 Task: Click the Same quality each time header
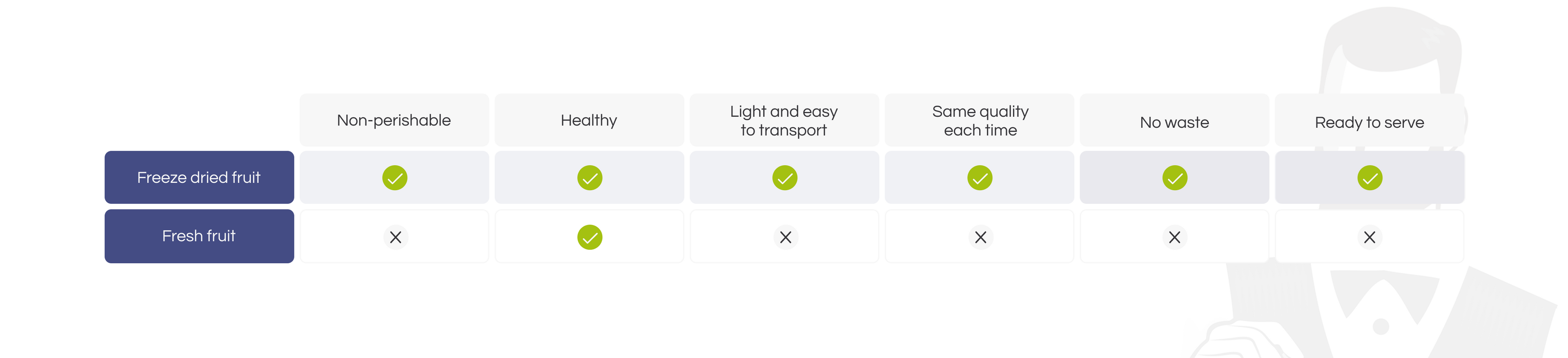(980, 120)
